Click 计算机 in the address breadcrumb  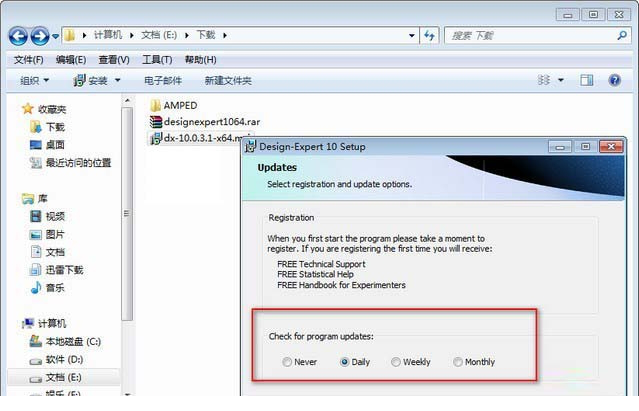(x=108, y=35)
